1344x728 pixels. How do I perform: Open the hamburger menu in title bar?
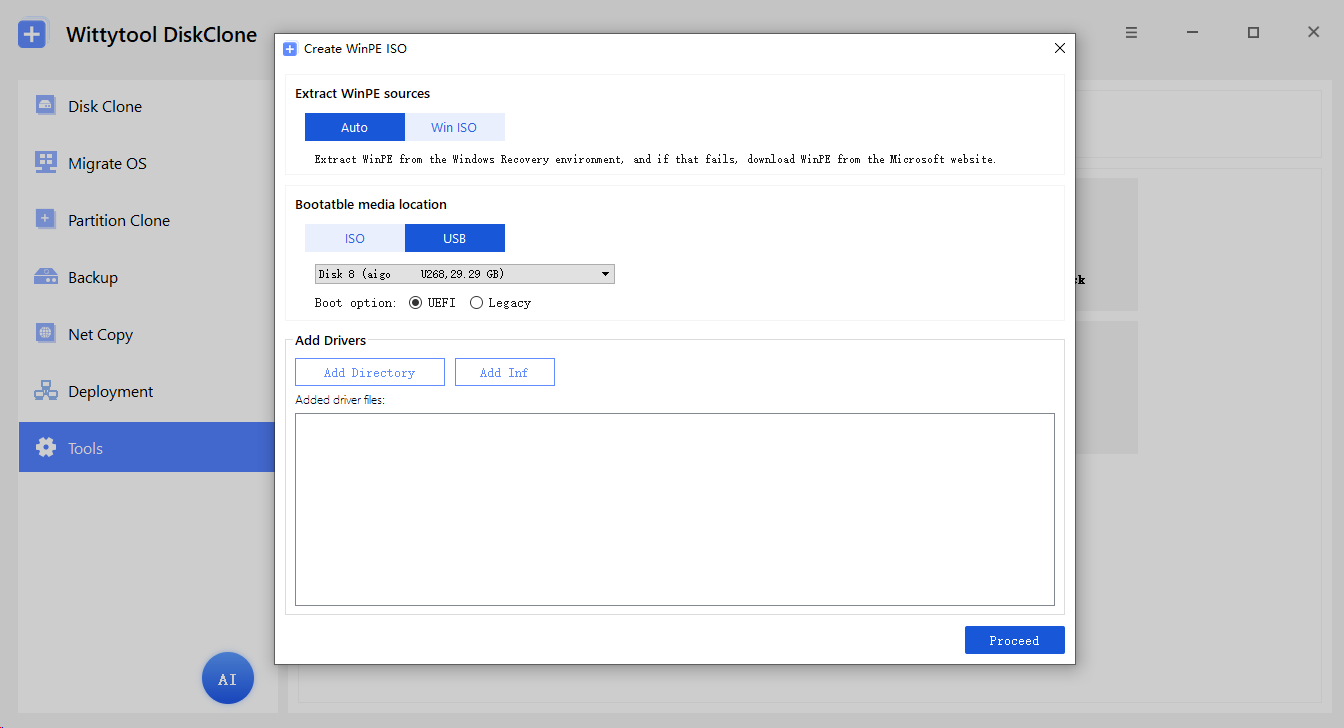tap(1131, 33)
